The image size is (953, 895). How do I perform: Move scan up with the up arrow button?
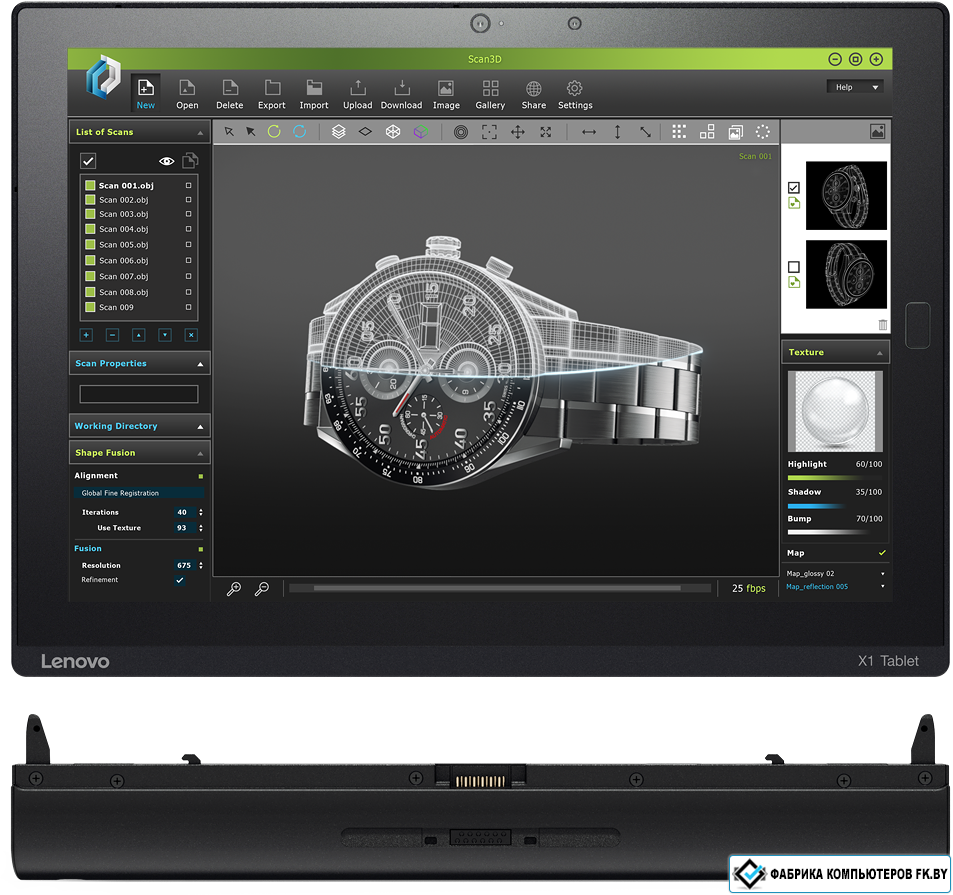(139, 335)
